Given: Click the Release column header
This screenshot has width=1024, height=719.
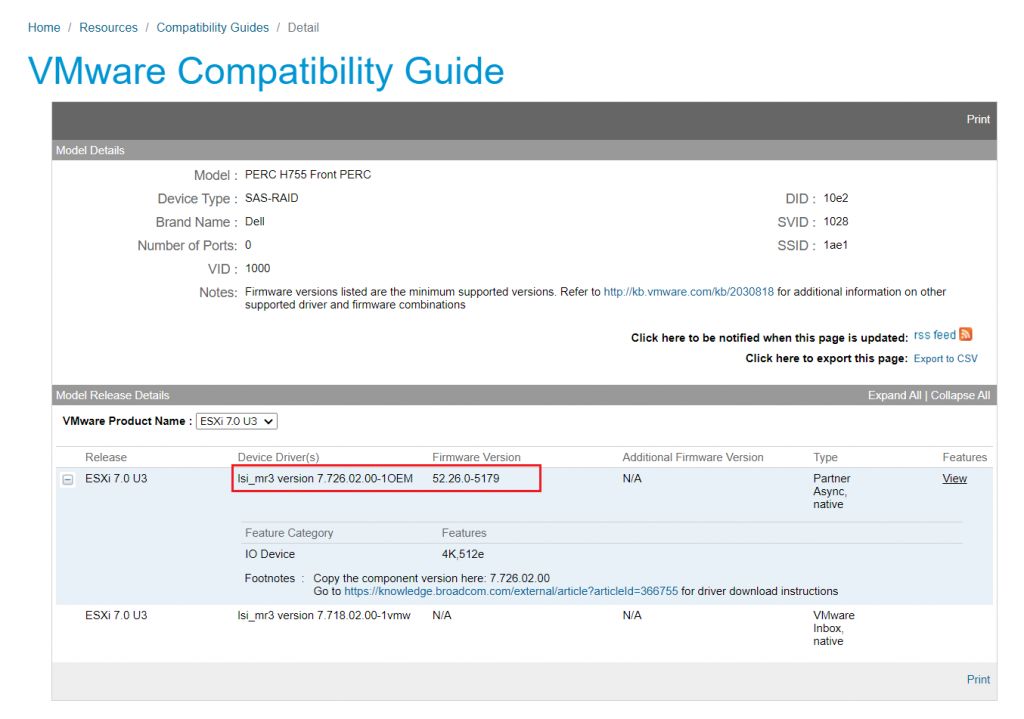Looking at the screenshot, I should pos(106,457).
